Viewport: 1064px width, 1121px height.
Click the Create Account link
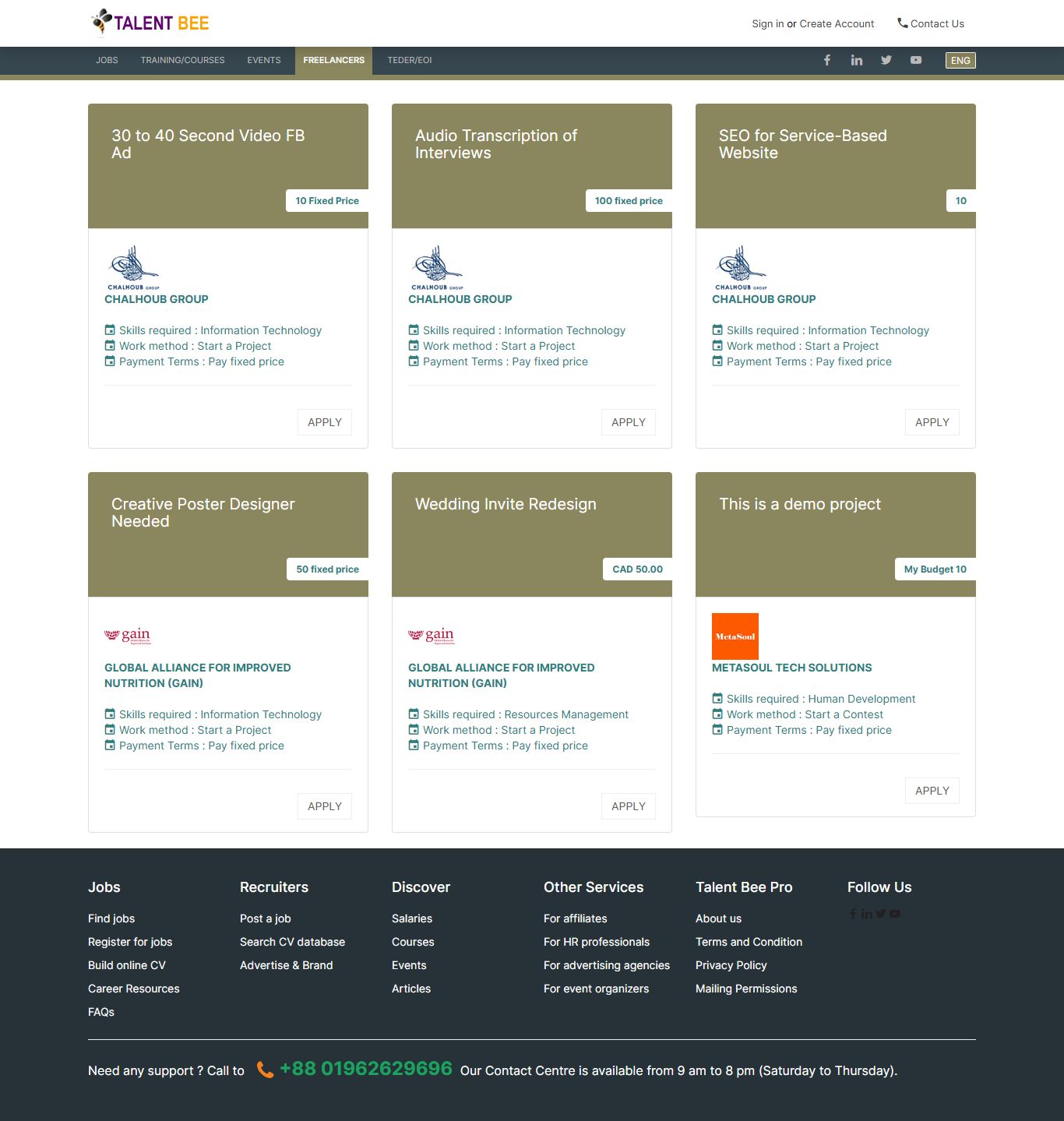coord(837,23)
